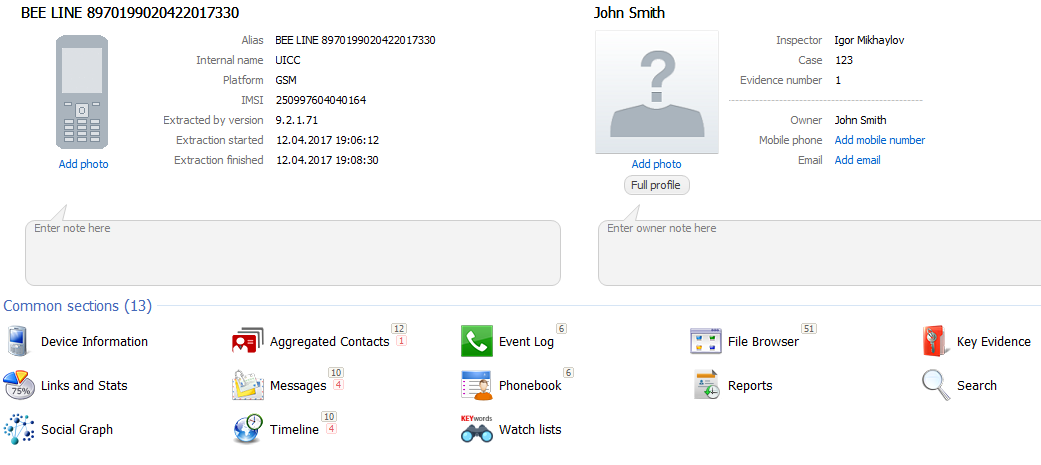The width and height of the screenshot is (1041, 465).
Task: Click the Aggregated Contacts count badge 12
Action: [x=399, y=328]
